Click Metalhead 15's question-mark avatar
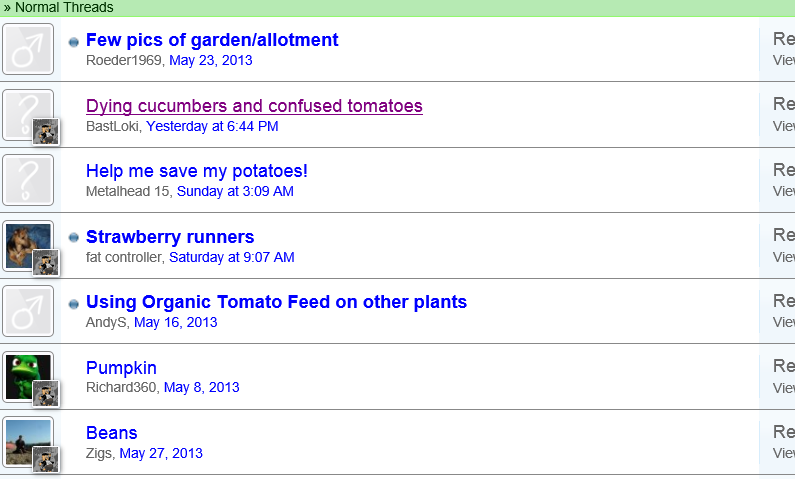Screen dimensions: 795x479 (x=27, y=180)
